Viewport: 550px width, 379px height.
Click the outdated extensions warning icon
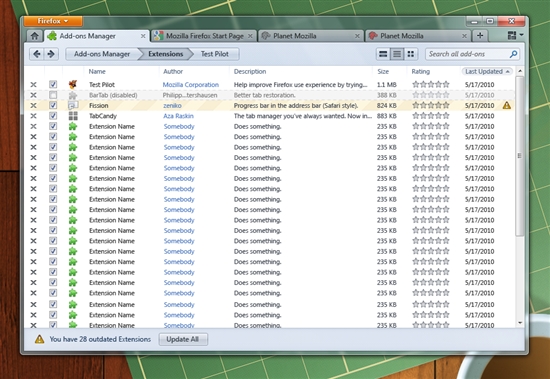[39, 339]
